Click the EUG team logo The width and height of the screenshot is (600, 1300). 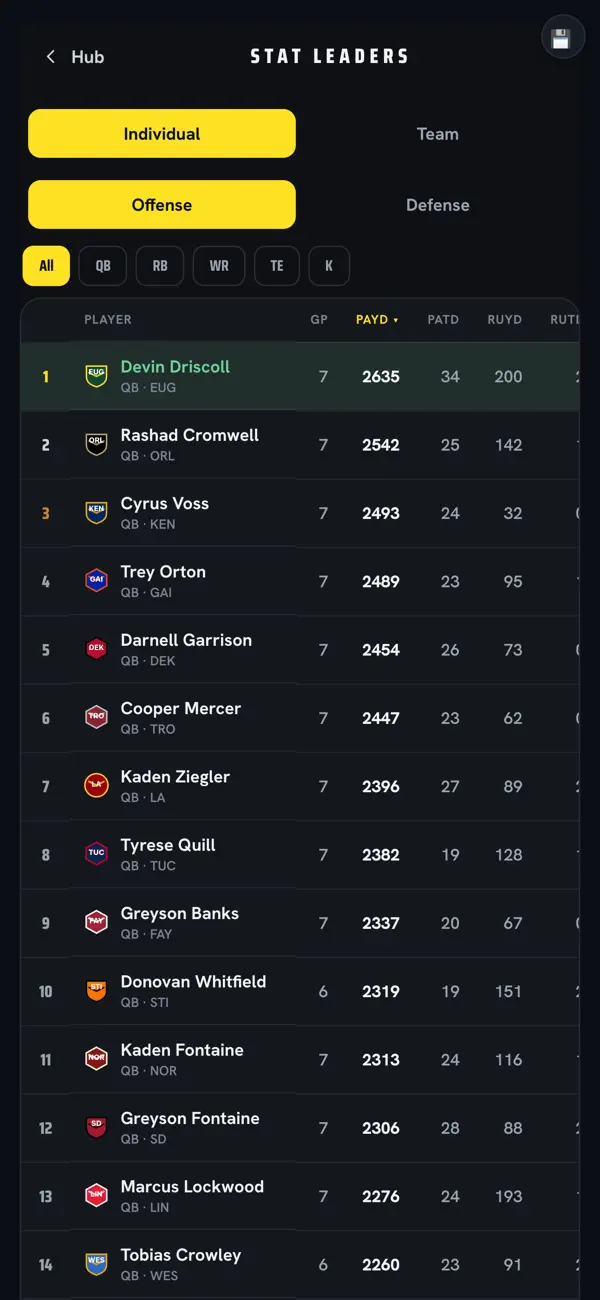point(96,376)
